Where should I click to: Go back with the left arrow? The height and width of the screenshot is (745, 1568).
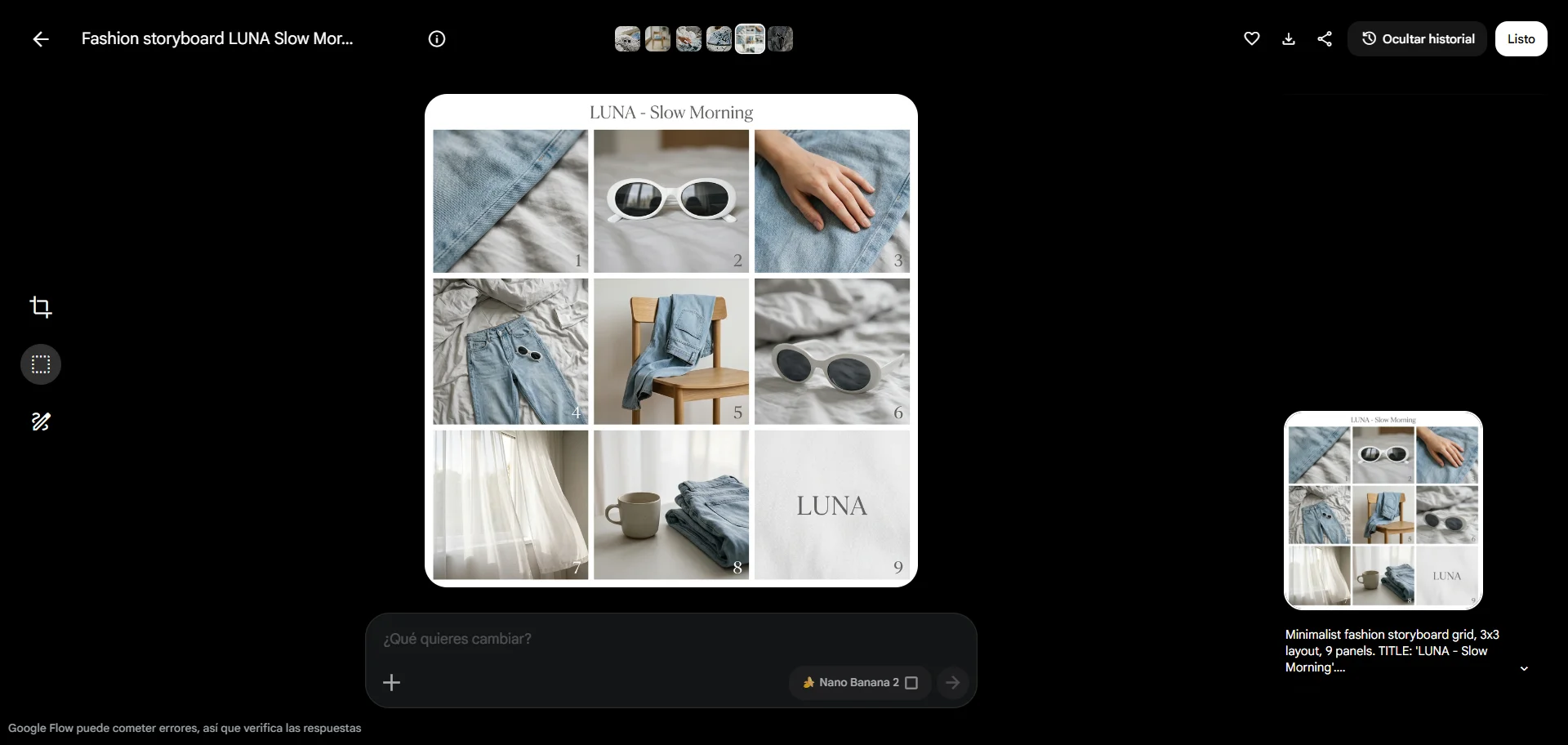(x=41, y=39)
